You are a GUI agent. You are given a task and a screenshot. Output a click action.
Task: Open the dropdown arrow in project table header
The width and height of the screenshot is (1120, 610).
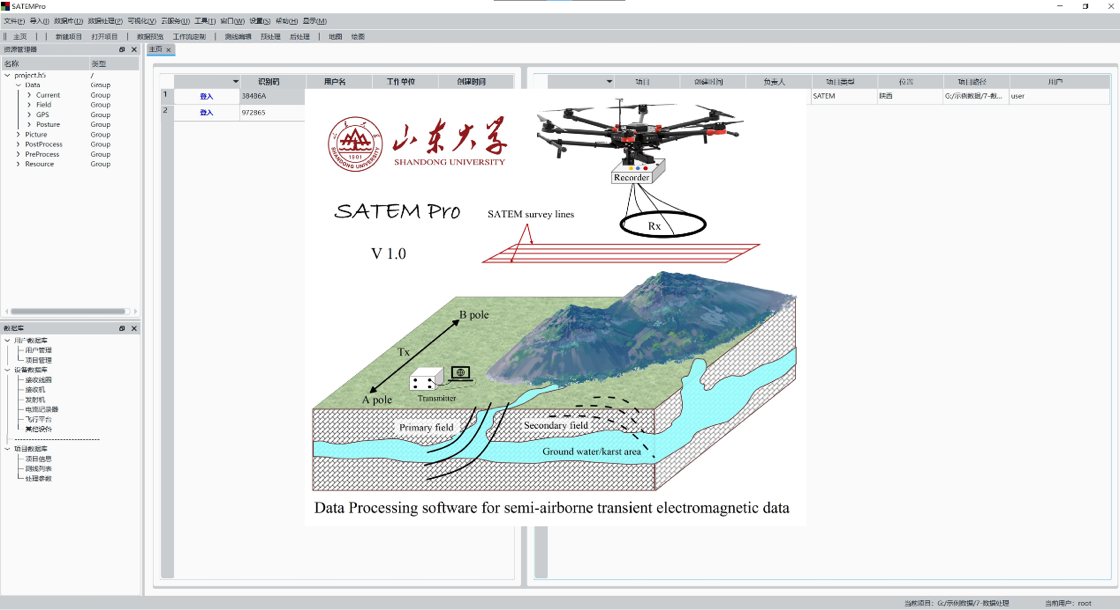609,82
